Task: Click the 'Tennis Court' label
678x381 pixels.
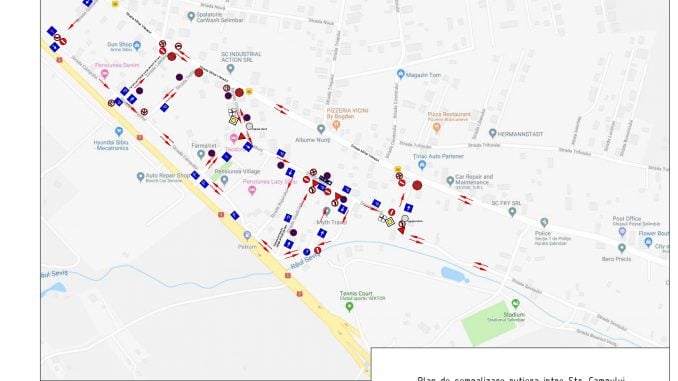Action: [x=356, y=293]
